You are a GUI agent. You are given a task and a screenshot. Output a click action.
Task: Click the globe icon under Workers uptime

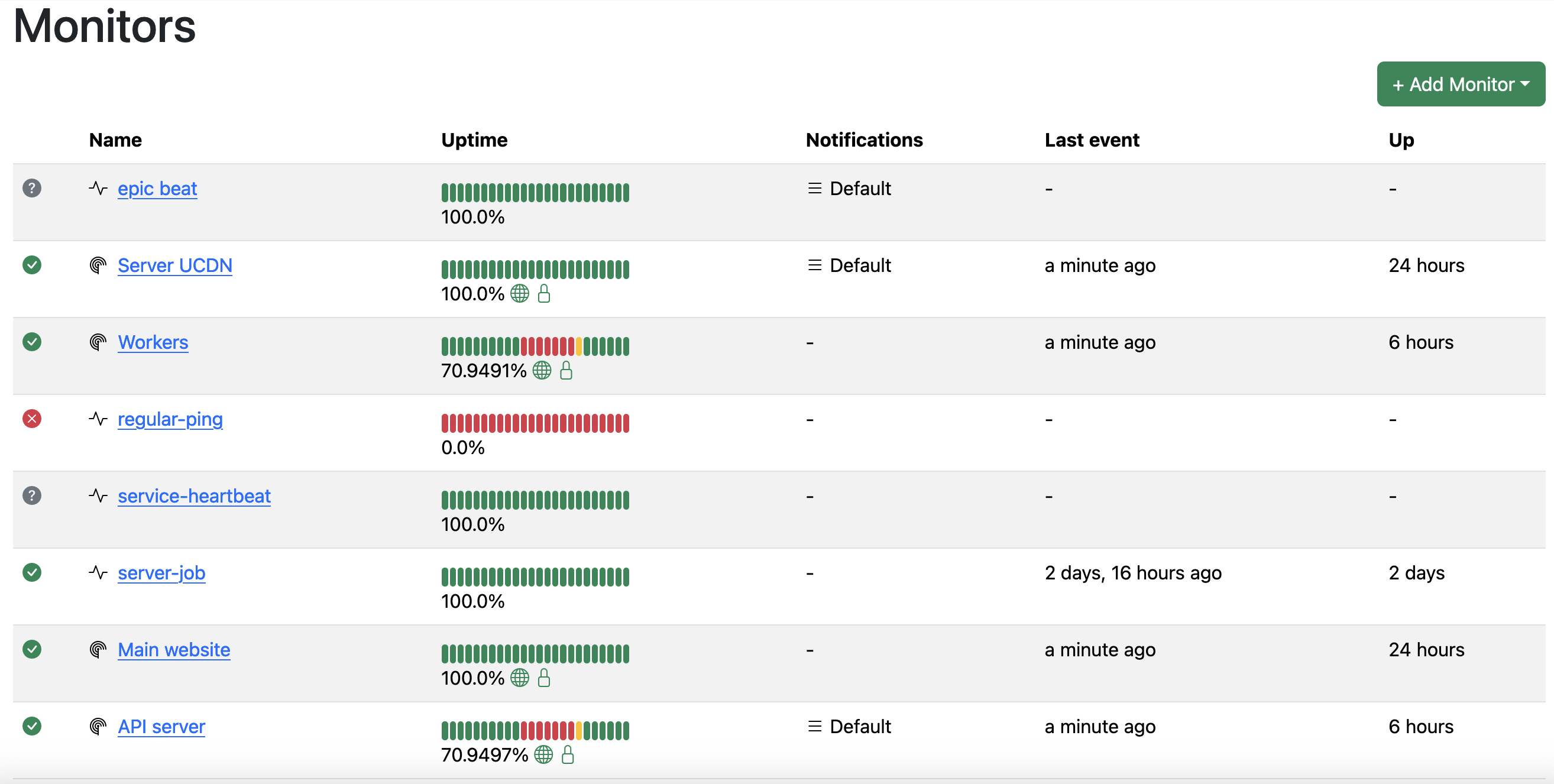click(542, 370)
